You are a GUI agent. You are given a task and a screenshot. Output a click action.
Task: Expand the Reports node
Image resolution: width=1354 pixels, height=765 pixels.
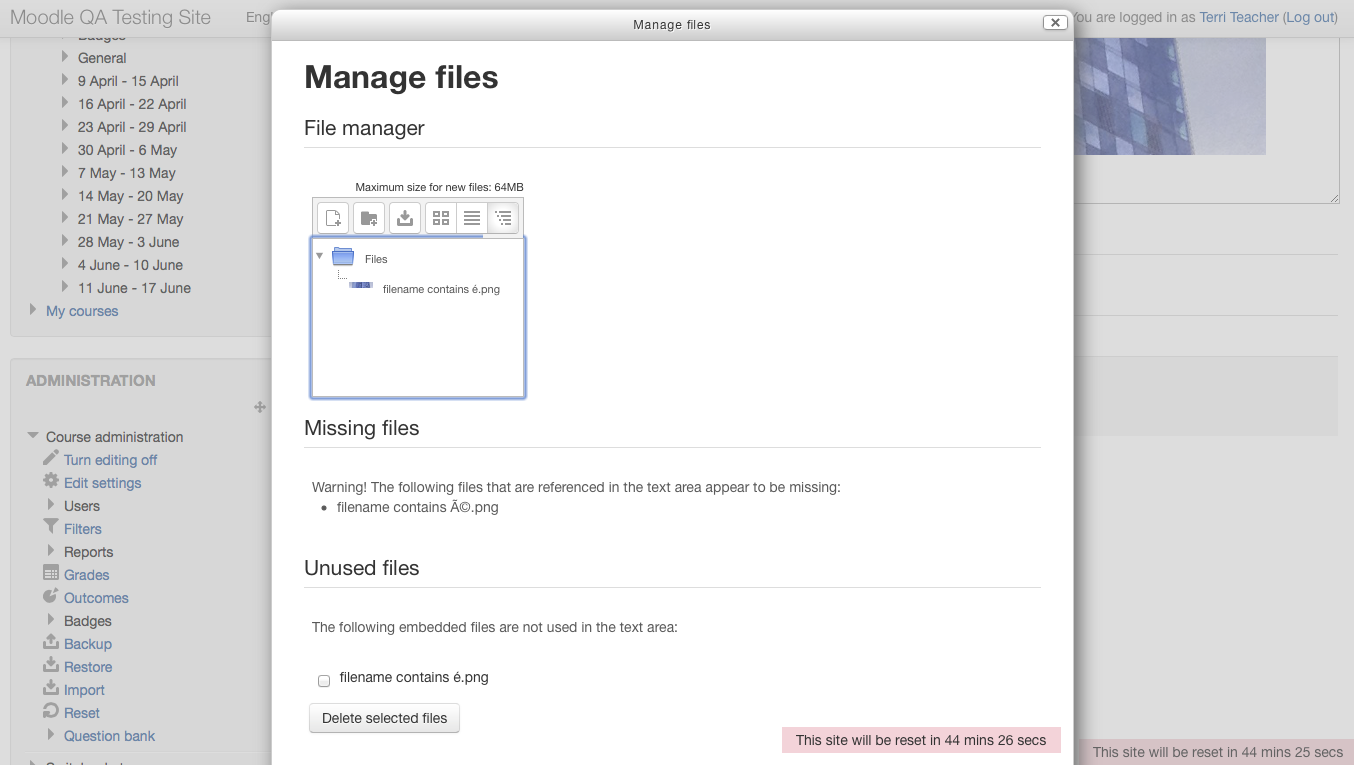tap(51, 551)
